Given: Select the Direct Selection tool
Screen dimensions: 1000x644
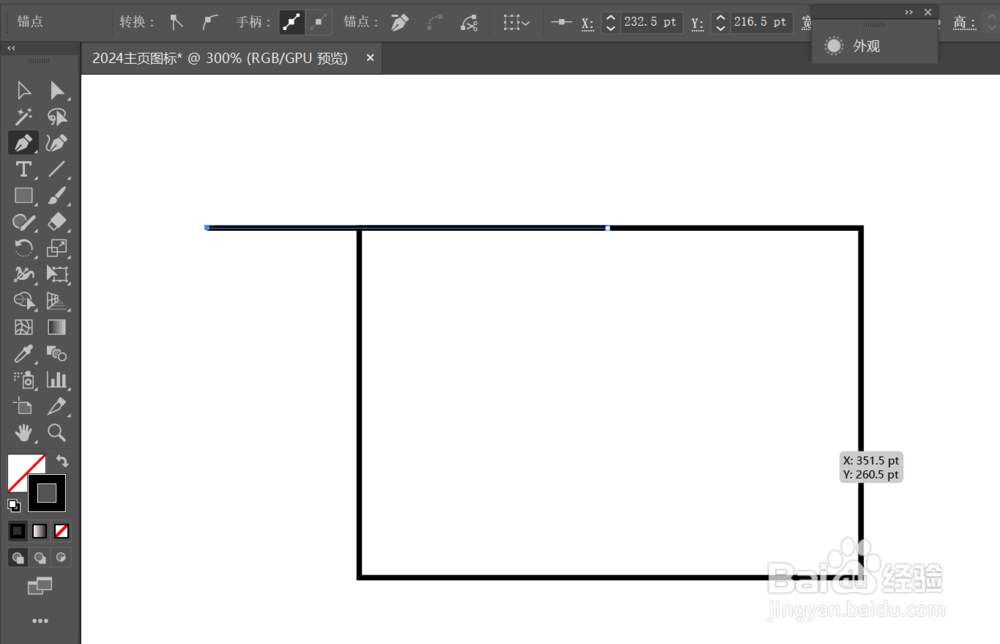Looking at the screenshot, I should [x=57, y=91].
